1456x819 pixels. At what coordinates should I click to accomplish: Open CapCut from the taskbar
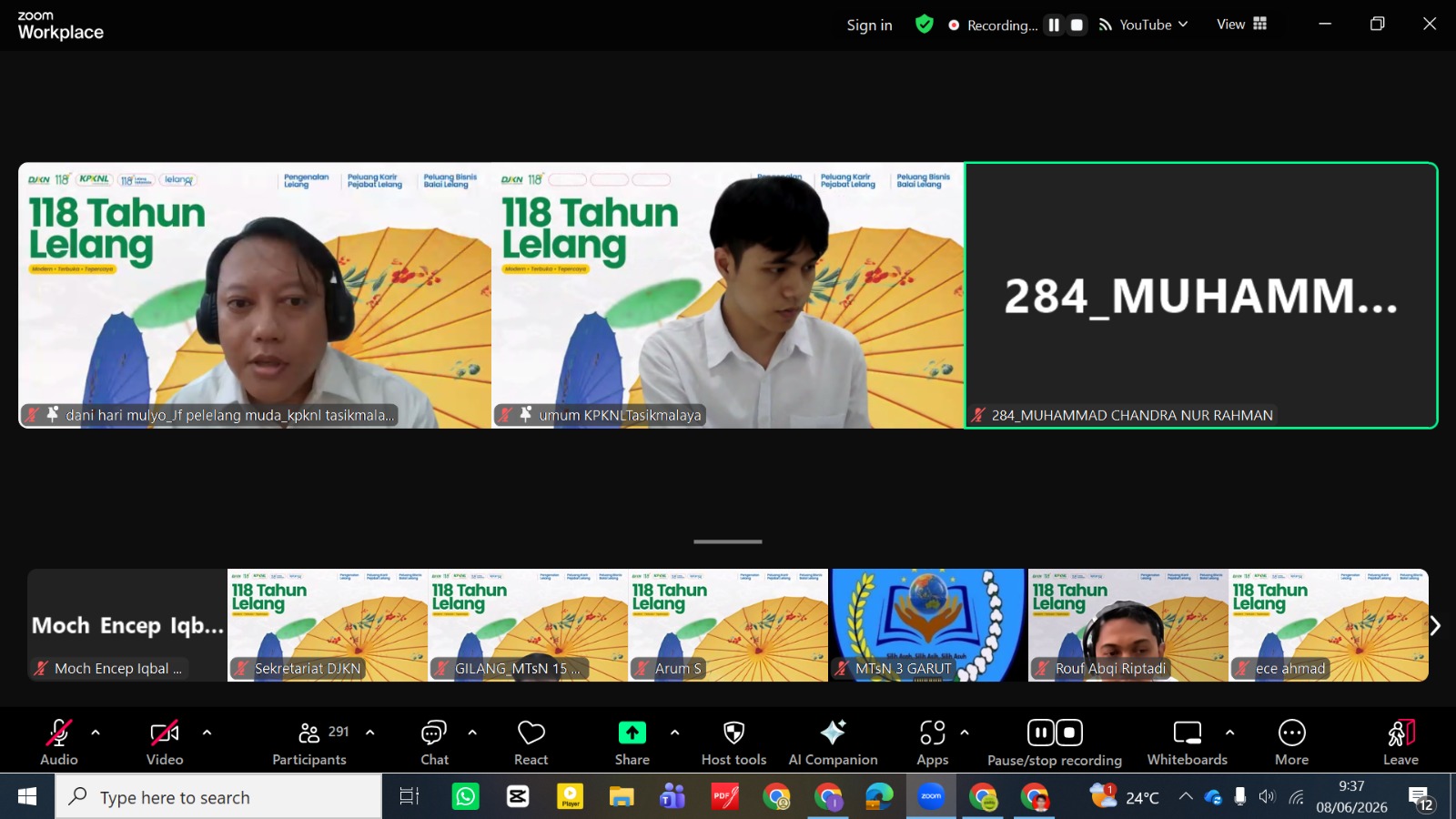pos(518,797)
